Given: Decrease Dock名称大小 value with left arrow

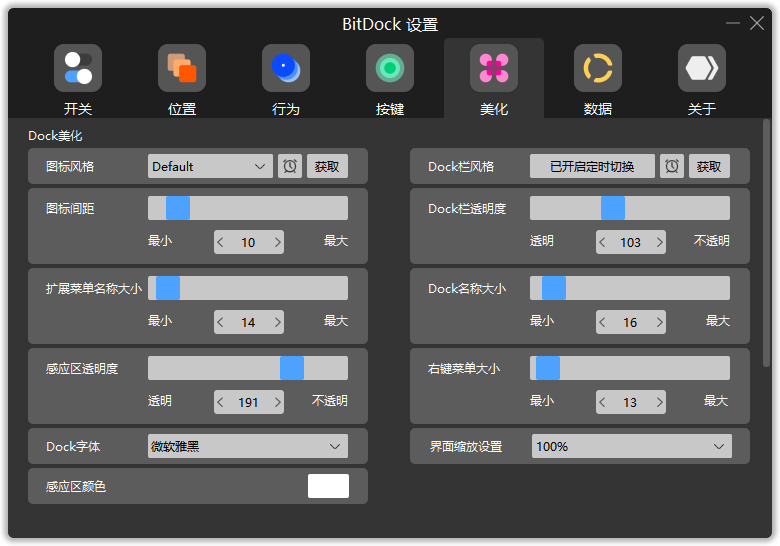Looking at the screenshot, I should click(x=602, y=322).
